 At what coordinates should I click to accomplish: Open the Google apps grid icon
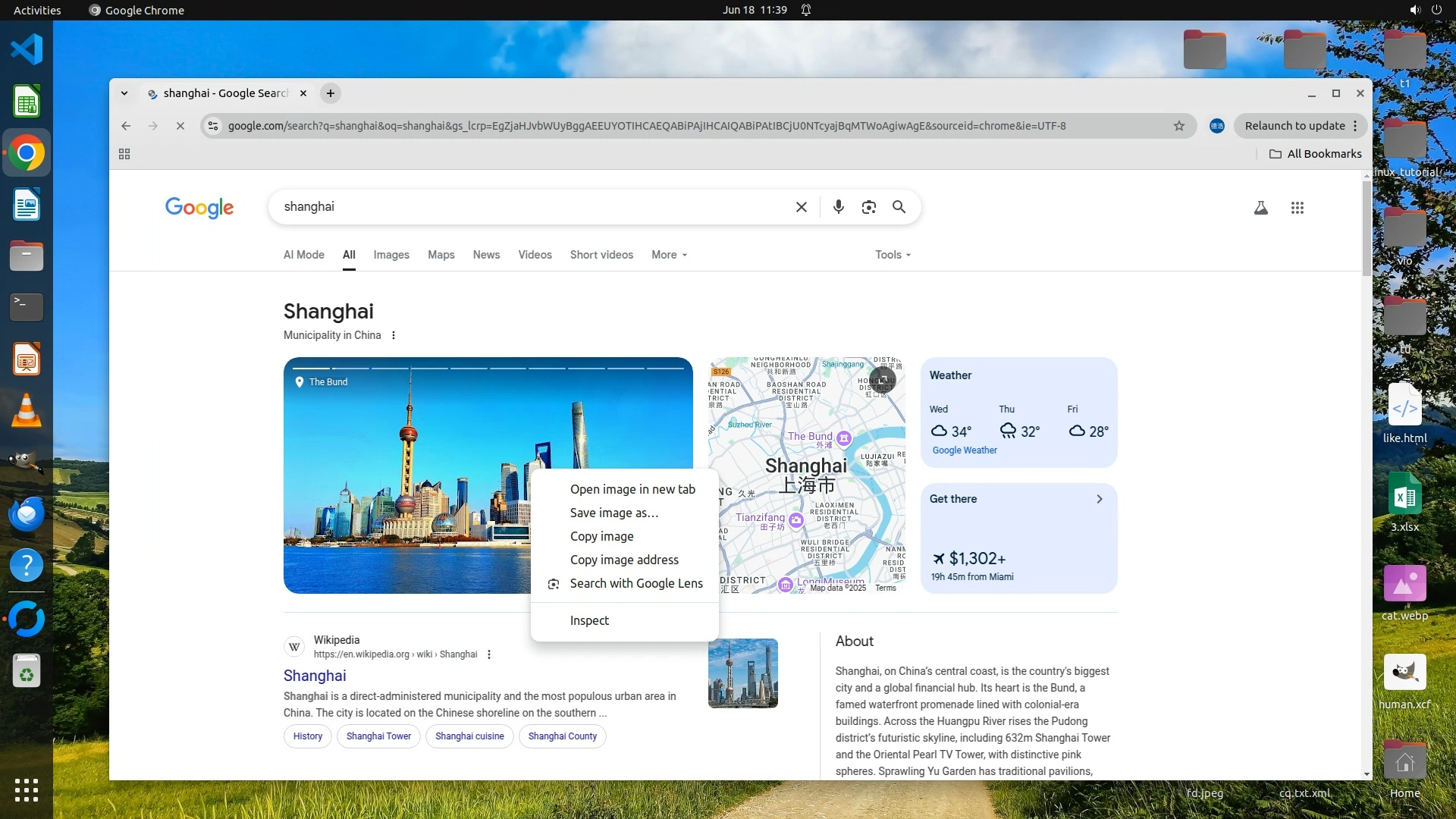click(x=1298, y=208)
